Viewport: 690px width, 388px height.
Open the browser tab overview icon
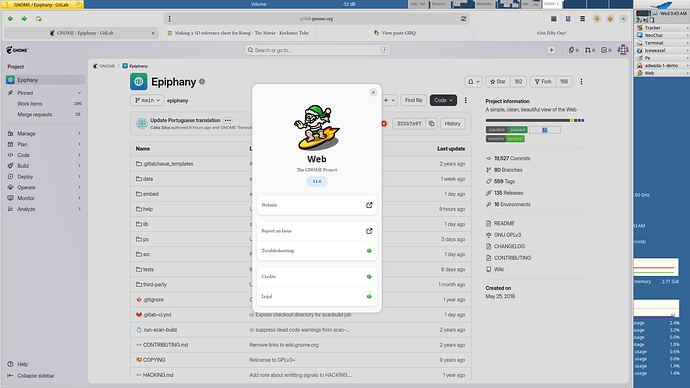tap(554, 18)
